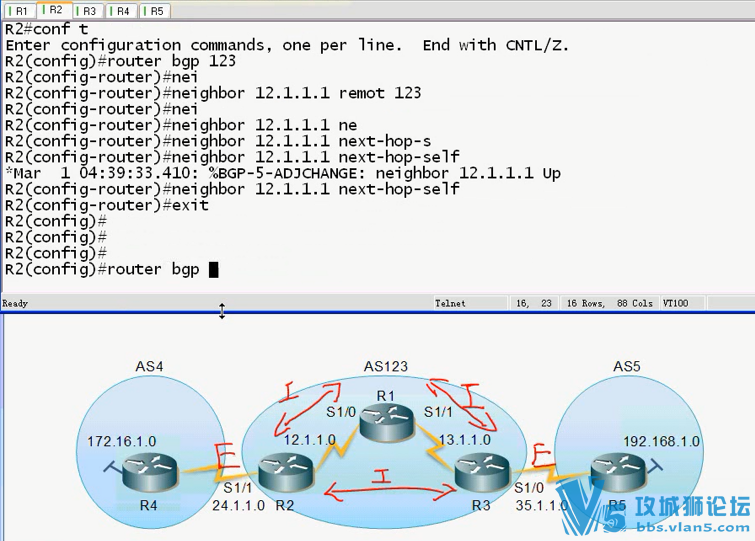This screenshot has width=755, height=541.
Task: Click the R5 router icon in AS5
Action: click(x=618, y=472)
